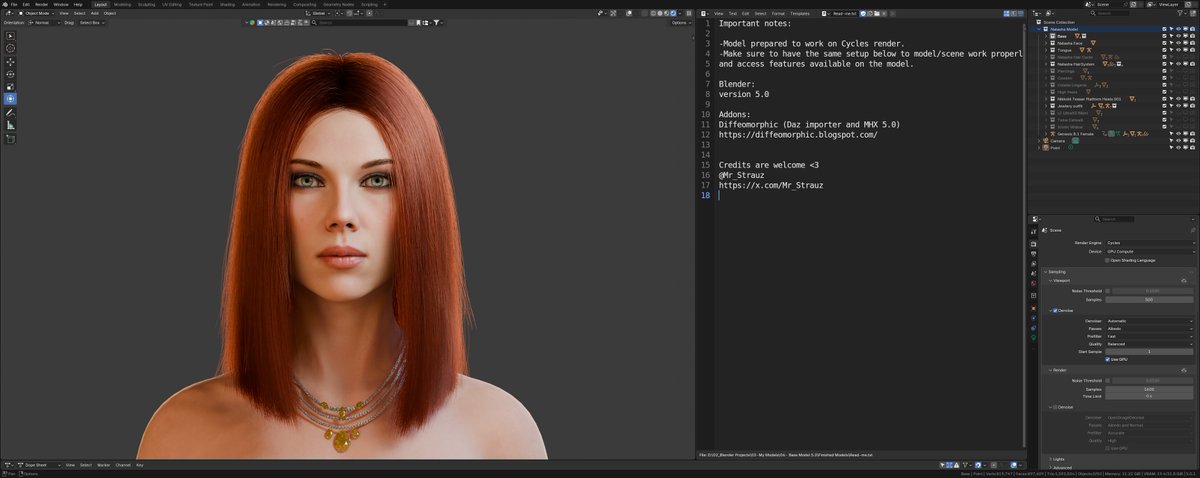
Task: Open the Format menu in the text editor
Action: [778, 13]
